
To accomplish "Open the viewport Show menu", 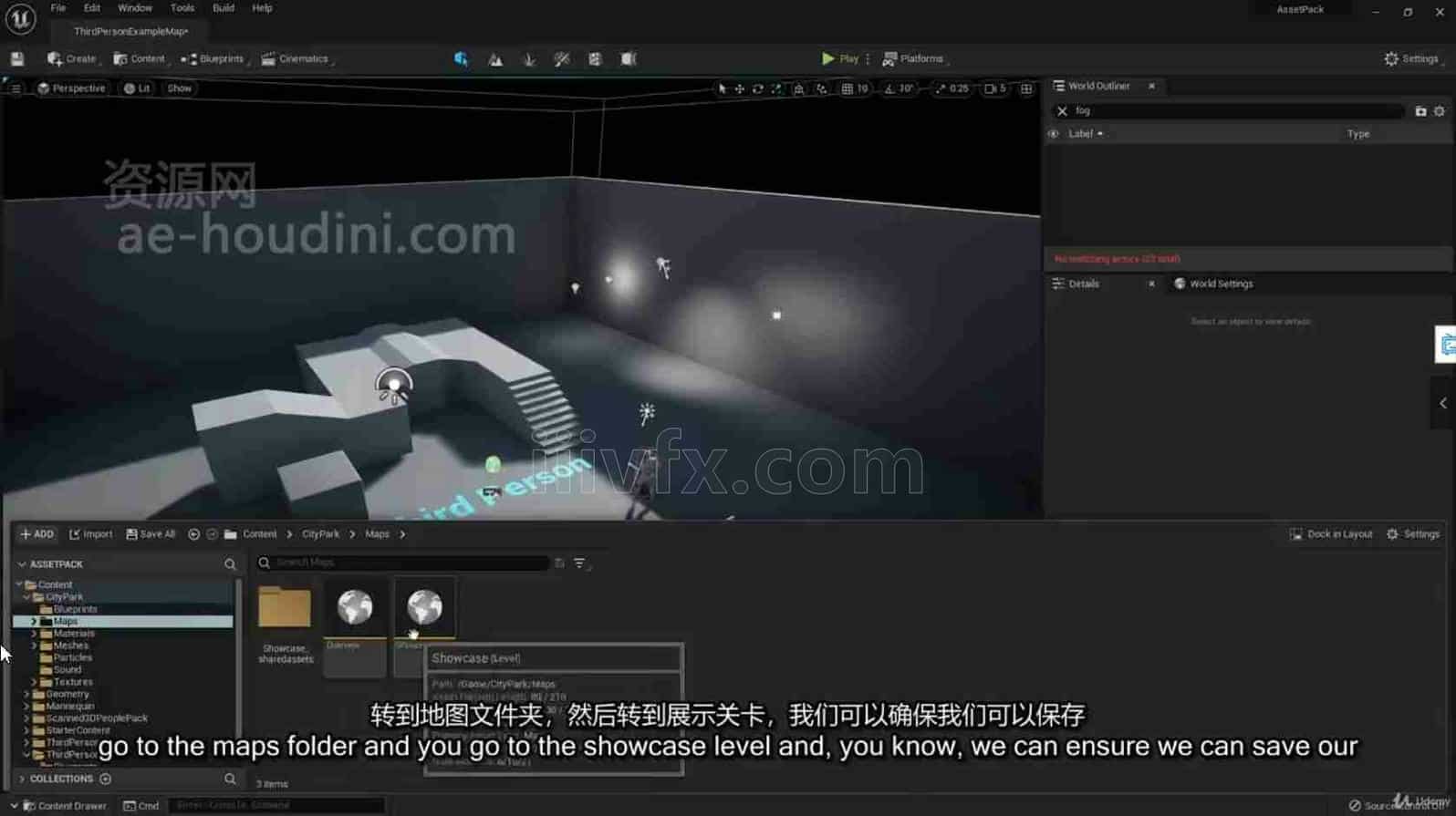I will (180, 88).
